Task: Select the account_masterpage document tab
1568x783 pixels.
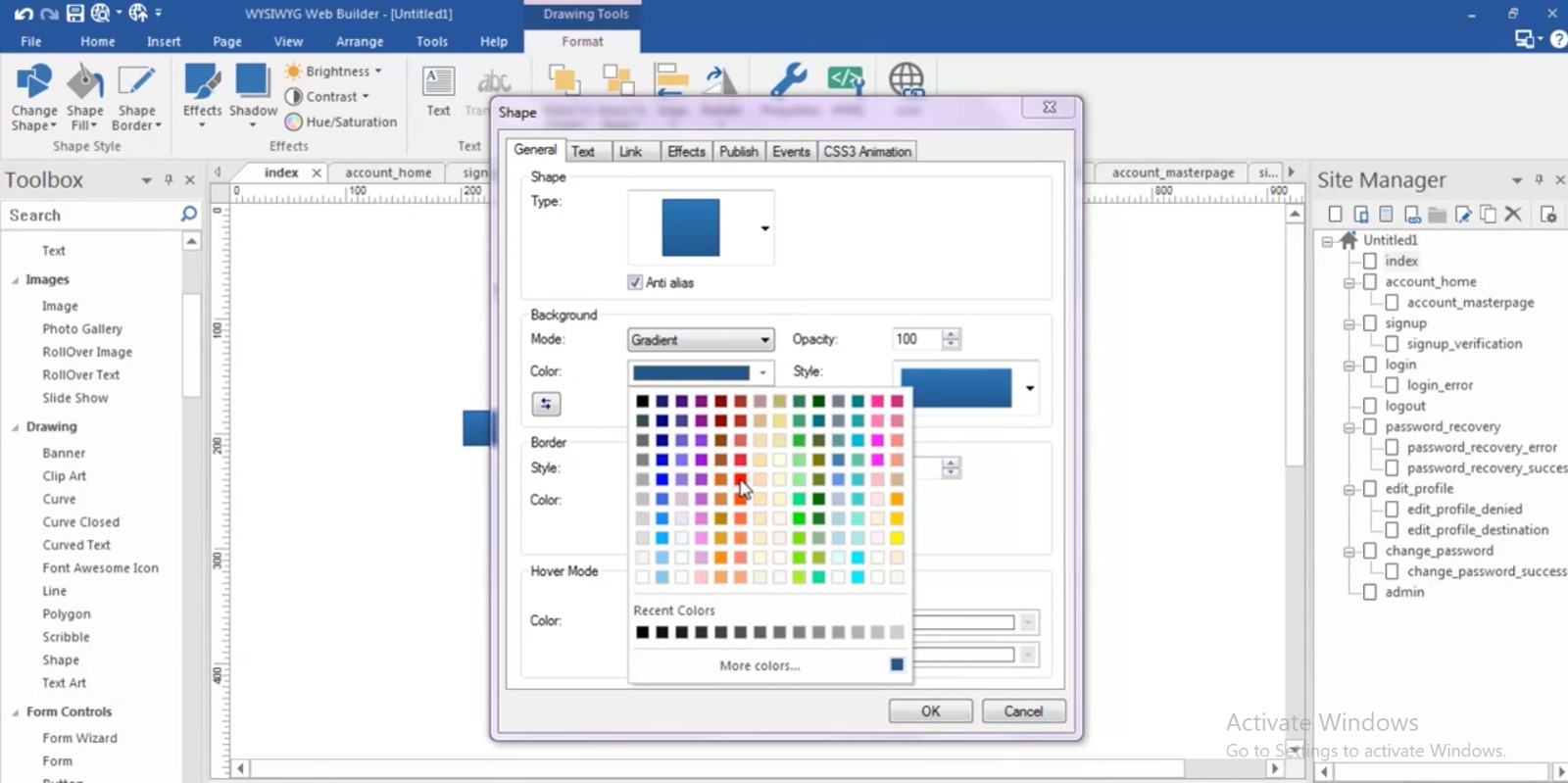Action: tap(1173, 172)
